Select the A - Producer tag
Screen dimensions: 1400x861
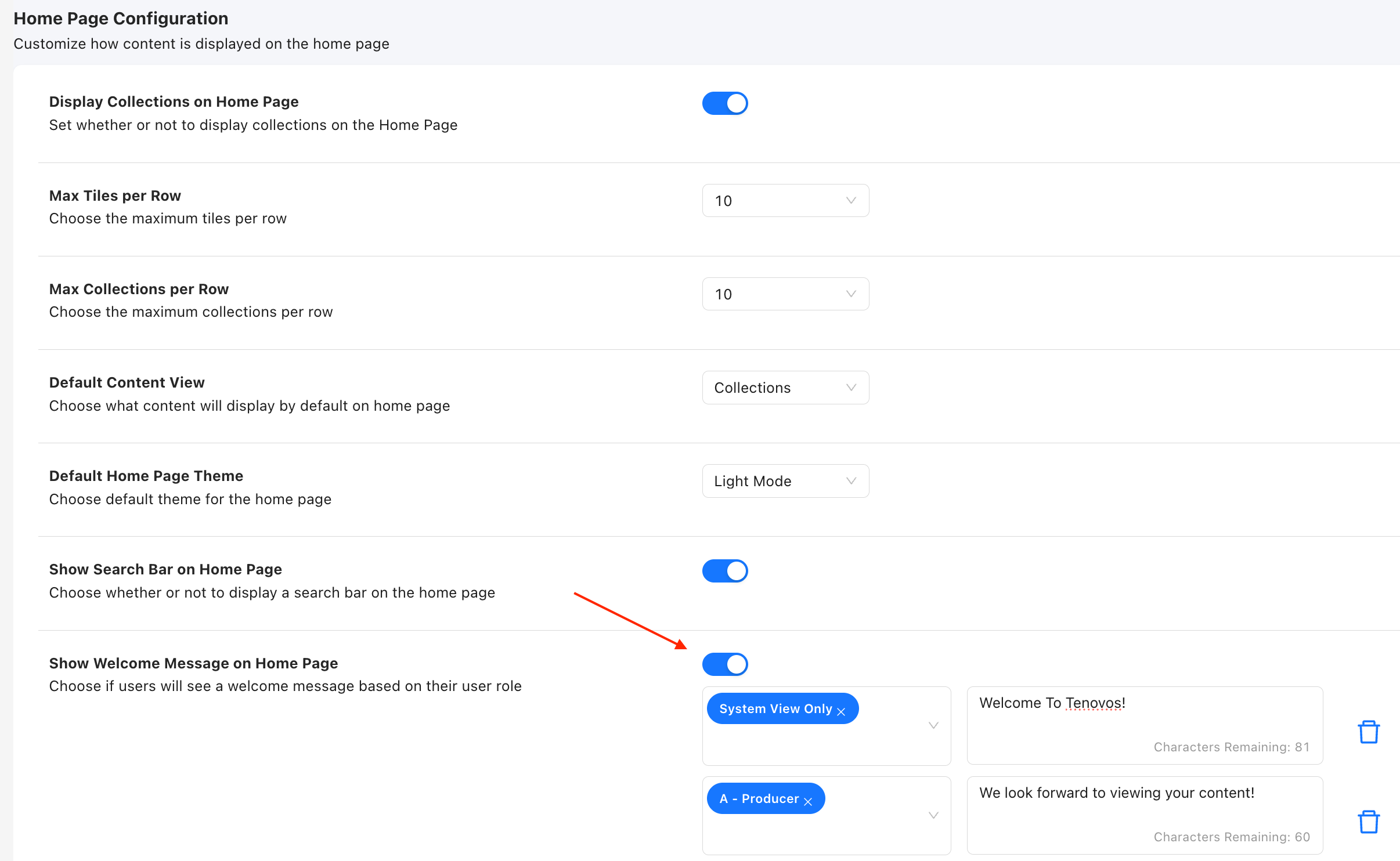[x=759, y=798]
